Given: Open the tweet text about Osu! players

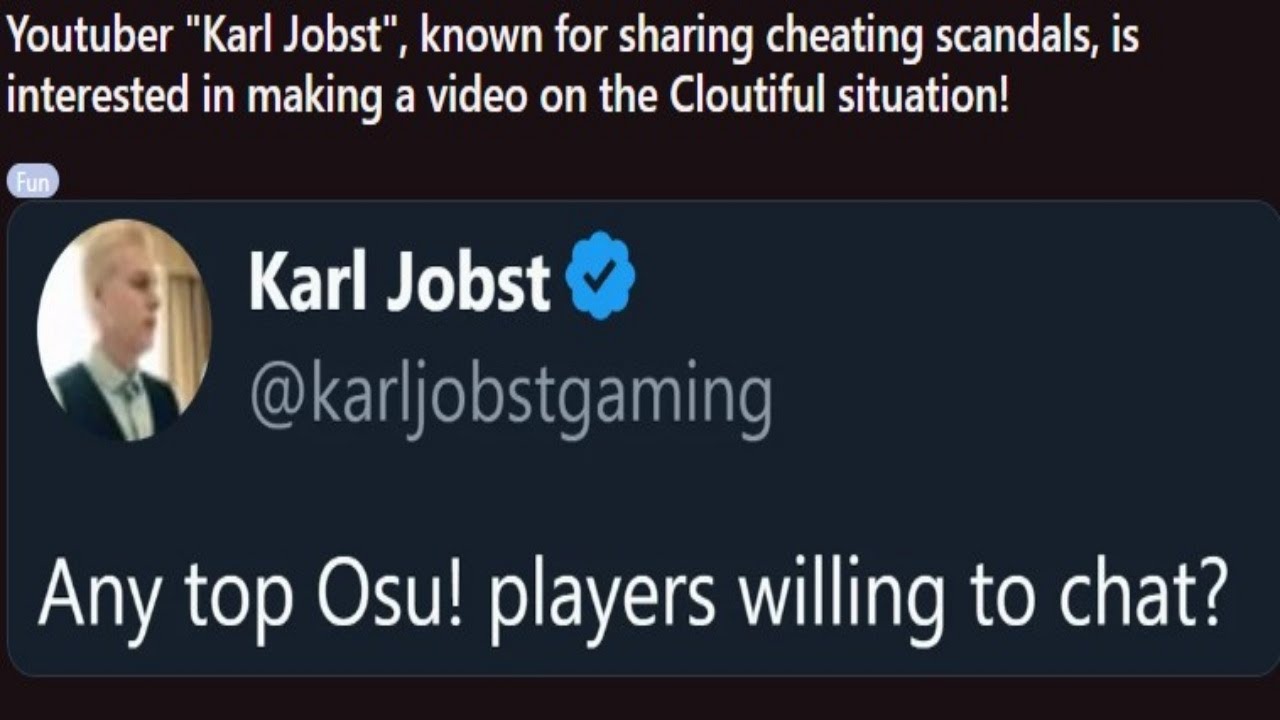Looking at the screenshot, I should [632, 593].
